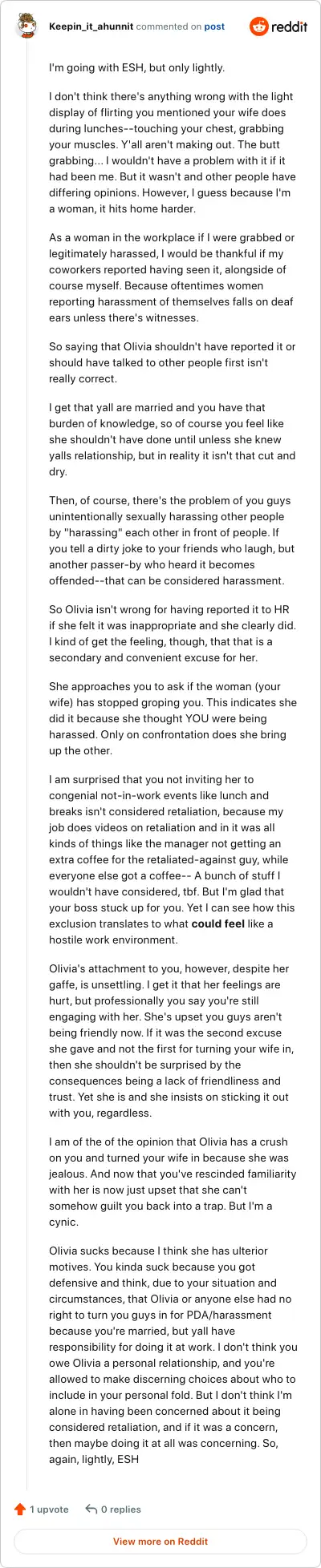
Task: Click the paragraph starting 'She approaches you to ask'
Action: pyautogui.click(x=173, y=718)
